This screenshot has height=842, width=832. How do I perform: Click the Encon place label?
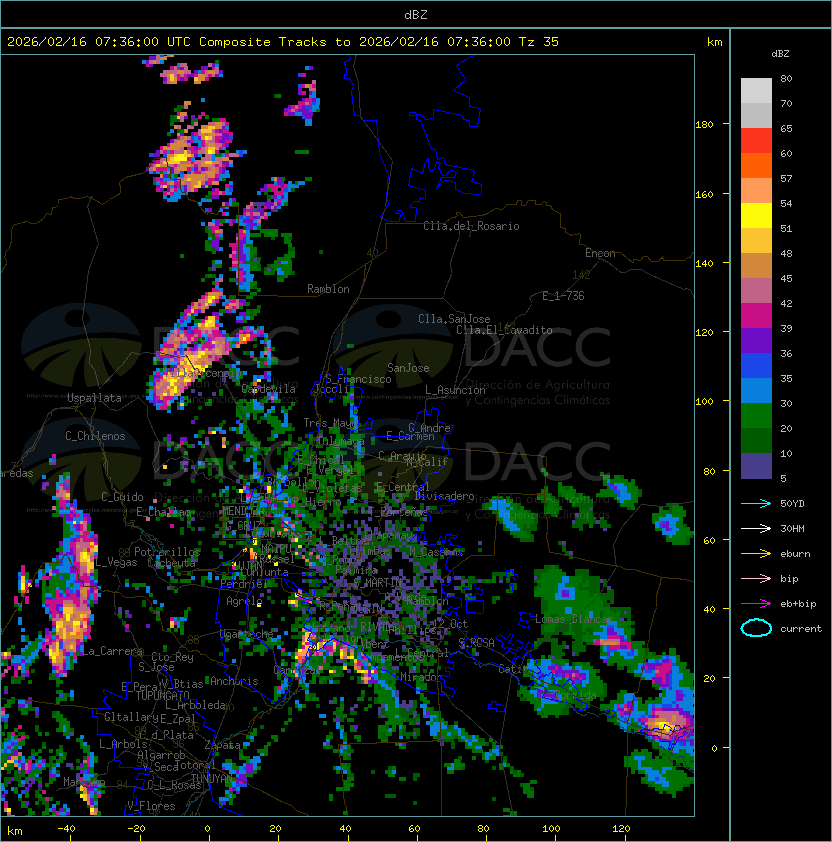pos(600,253)
